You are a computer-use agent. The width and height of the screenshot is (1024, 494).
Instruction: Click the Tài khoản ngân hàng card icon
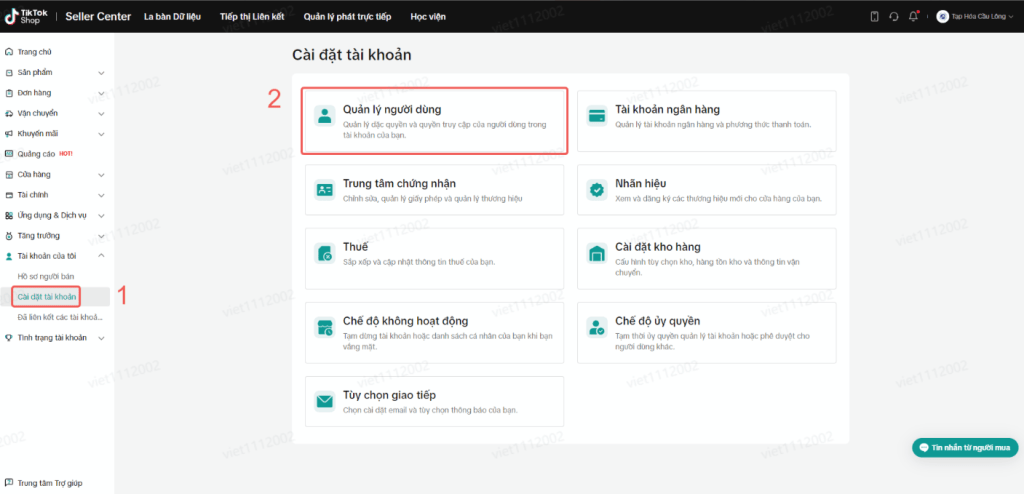tap(597, 114)
